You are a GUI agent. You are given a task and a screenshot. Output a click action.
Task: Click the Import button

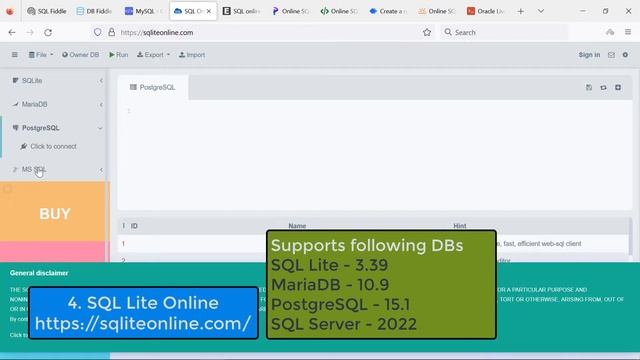pos(192,55)
